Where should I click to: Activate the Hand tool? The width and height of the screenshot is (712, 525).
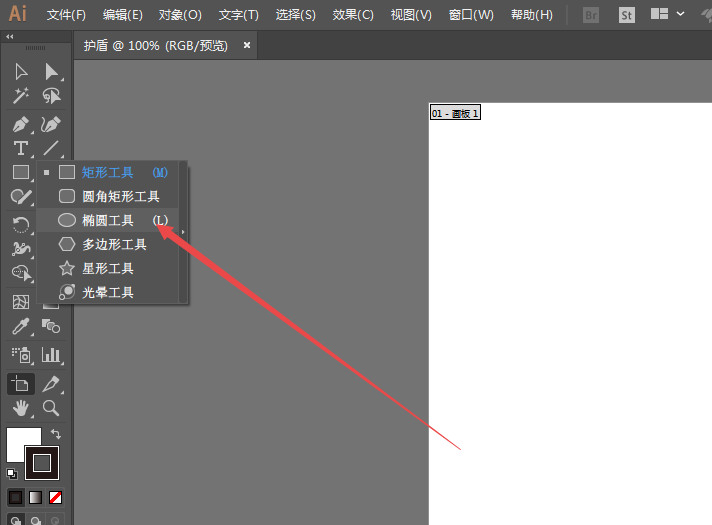21,408
